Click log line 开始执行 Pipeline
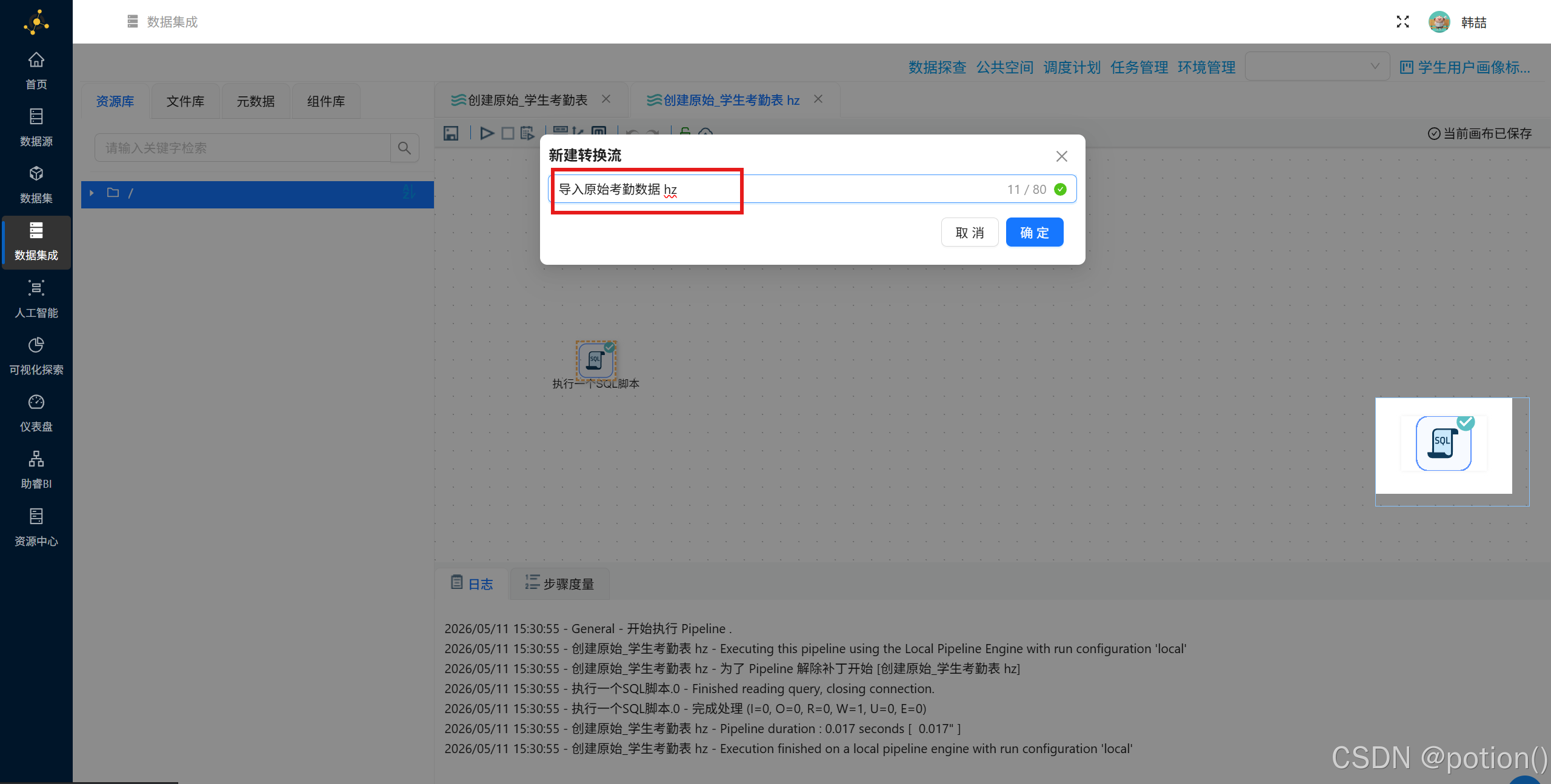1551x784 pixels. pyautogui.click(x=588, y=628)
